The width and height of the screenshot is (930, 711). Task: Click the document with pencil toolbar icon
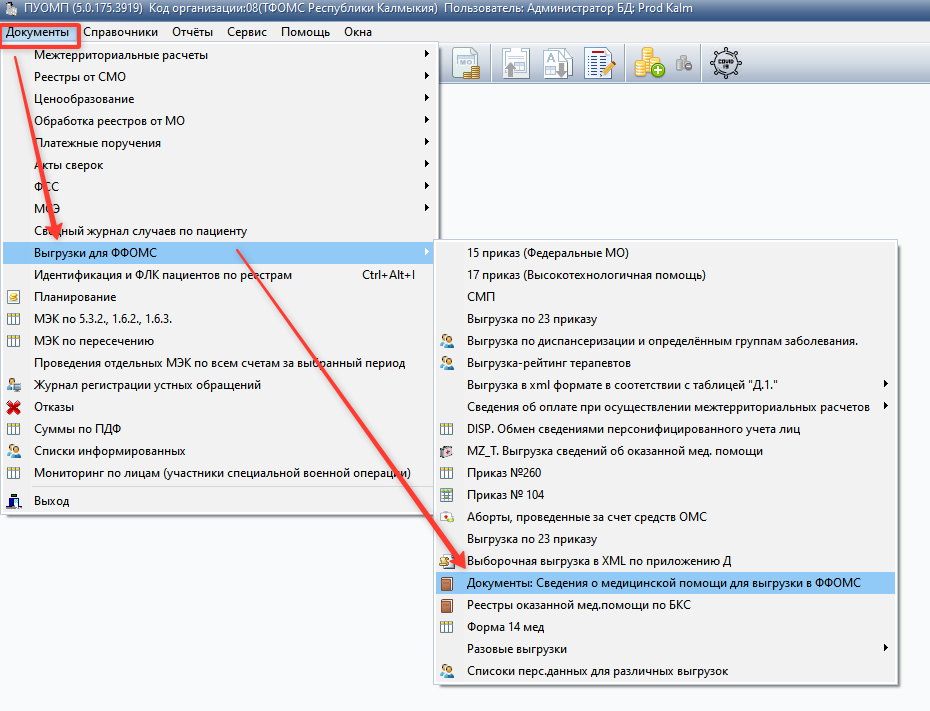coord(600,64)
